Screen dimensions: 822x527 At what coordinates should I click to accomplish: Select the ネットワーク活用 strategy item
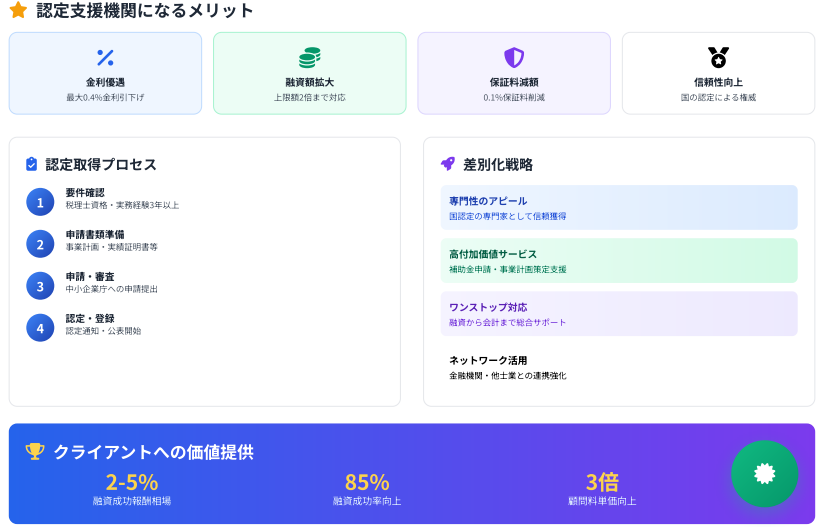(619, 367)
